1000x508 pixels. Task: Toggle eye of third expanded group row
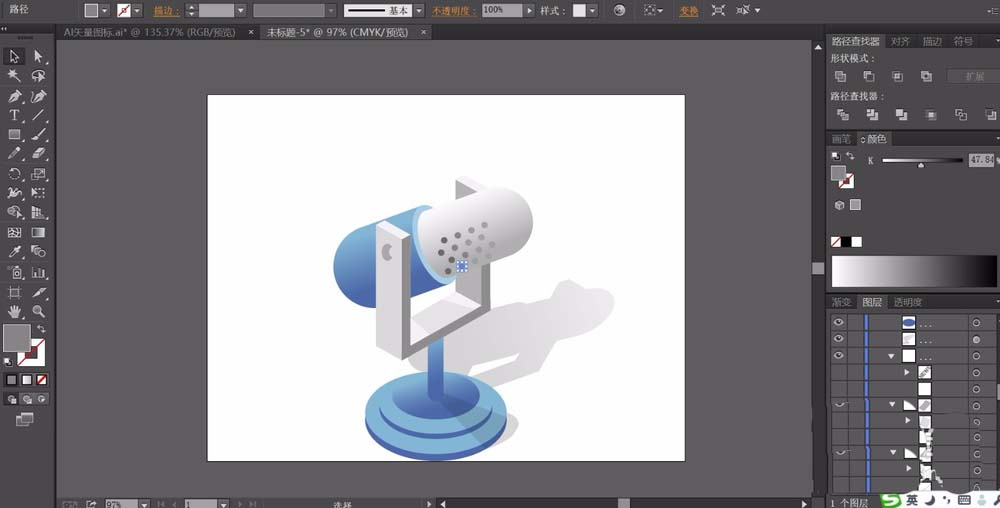[x=839, y=355]
